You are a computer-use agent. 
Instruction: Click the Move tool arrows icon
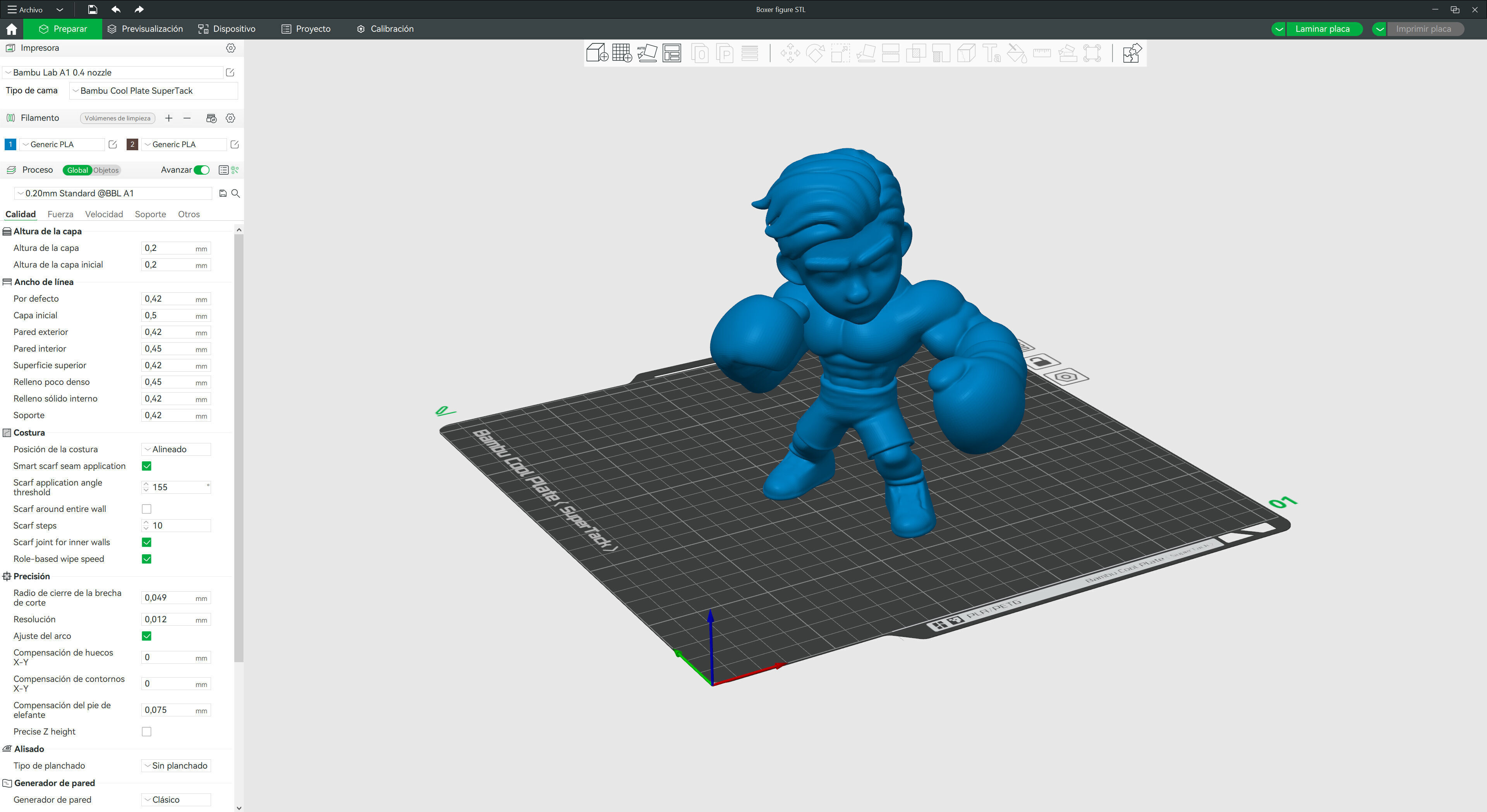(x=790, y=54)
